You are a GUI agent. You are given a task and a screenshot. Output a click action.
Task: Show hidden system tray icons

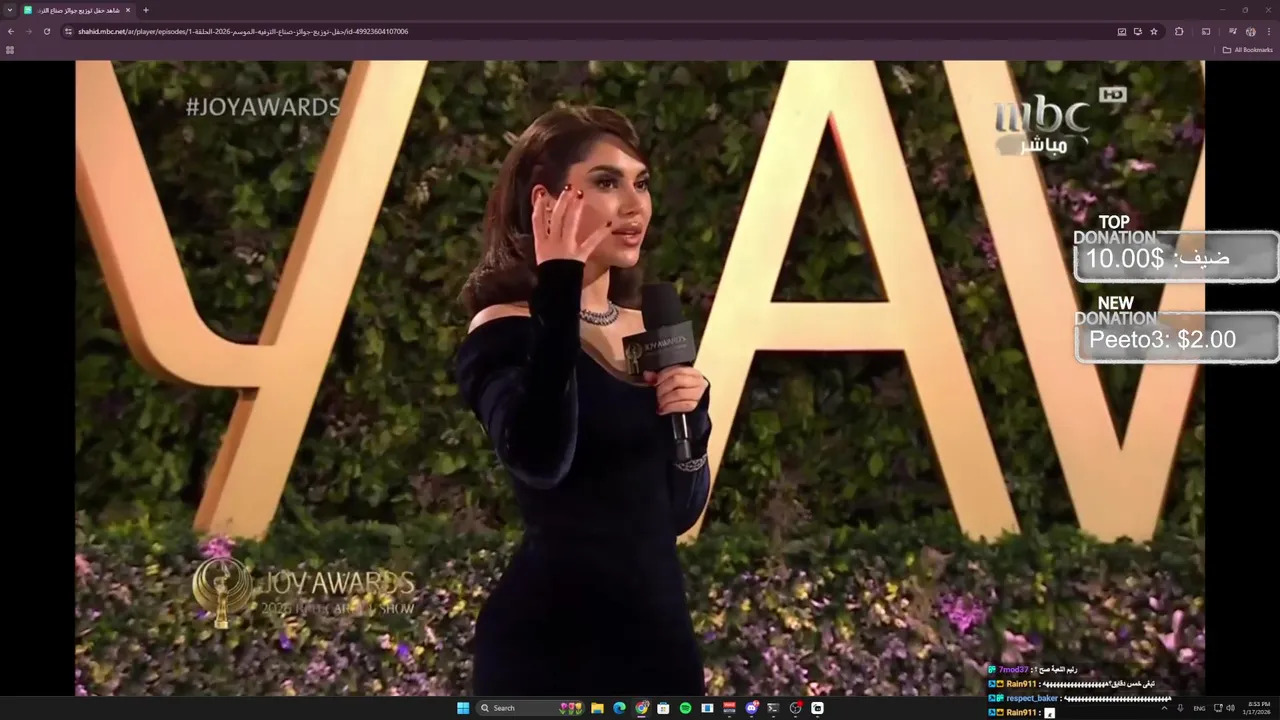(1164, 708)
